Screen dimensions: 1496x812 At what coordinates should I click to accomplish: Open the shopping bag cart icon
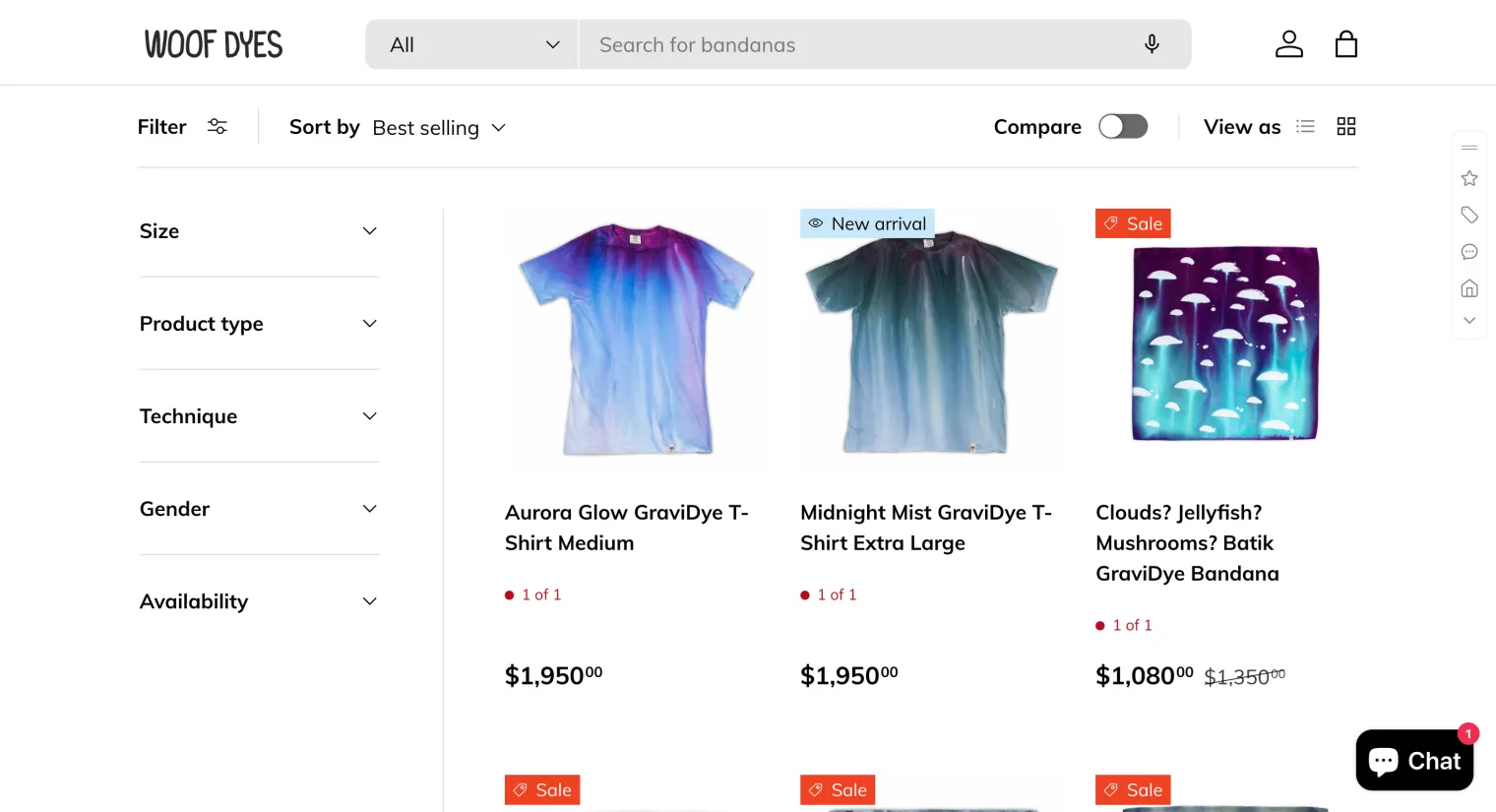[1346, 44]
